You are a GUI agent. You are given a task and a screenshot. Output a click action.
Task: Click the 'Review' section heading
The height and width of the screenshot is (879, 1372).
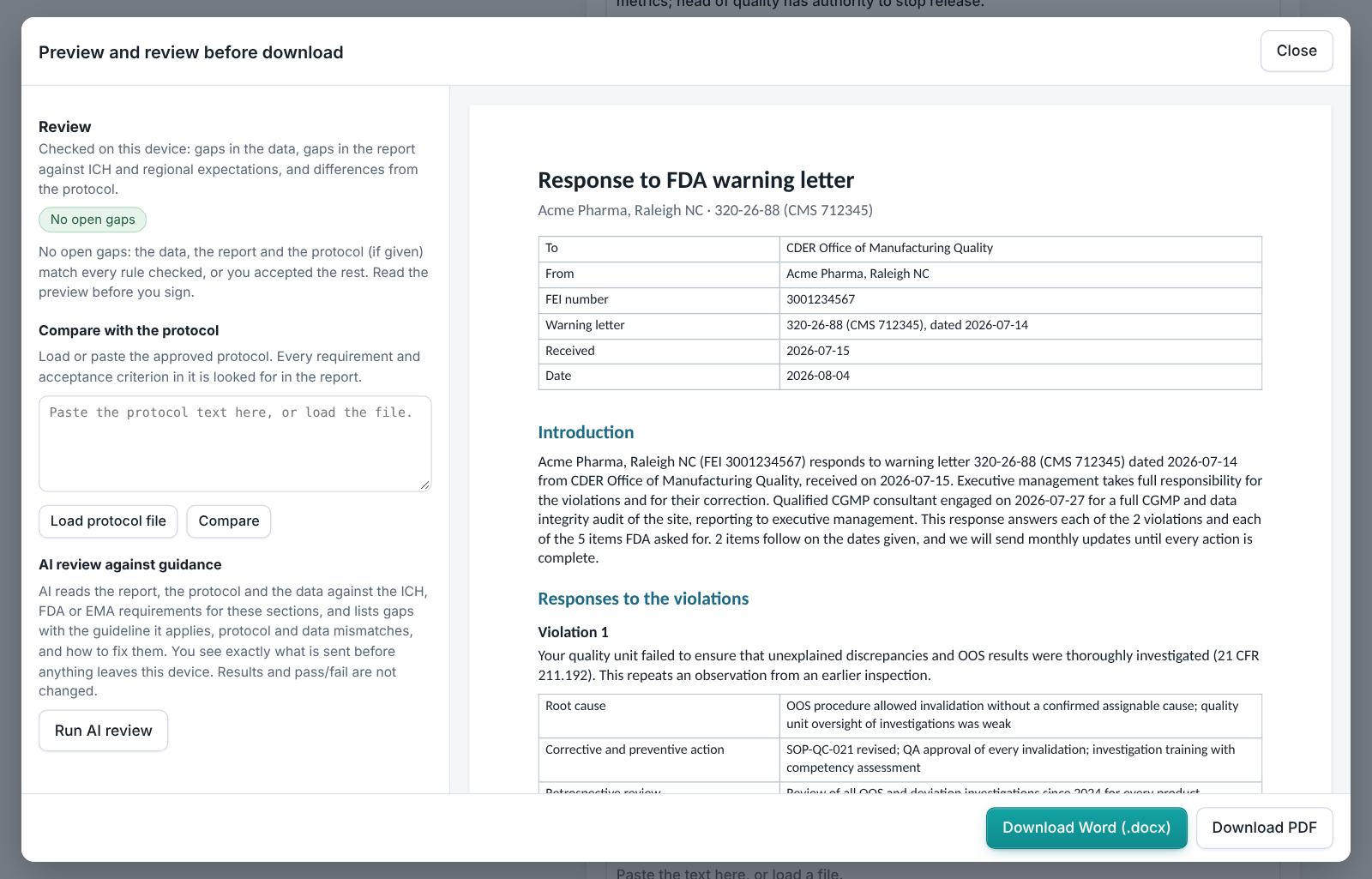pyautogui.click(x=65, y=127)
